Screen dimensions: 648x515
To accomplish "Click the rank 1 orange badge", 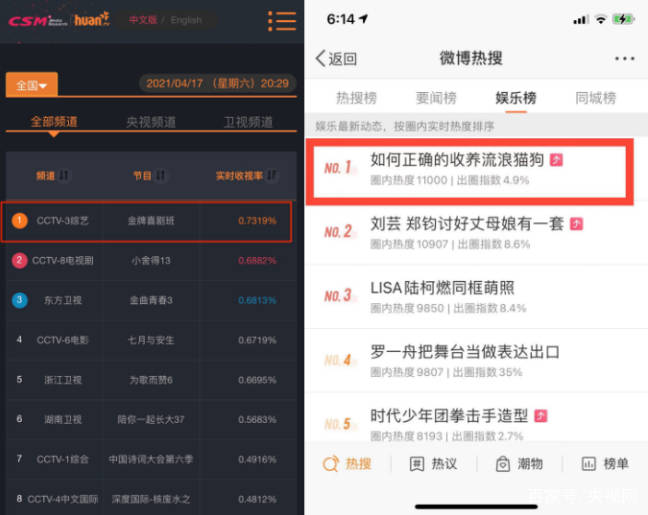I will pyautogui.click(x=19, y=221).
